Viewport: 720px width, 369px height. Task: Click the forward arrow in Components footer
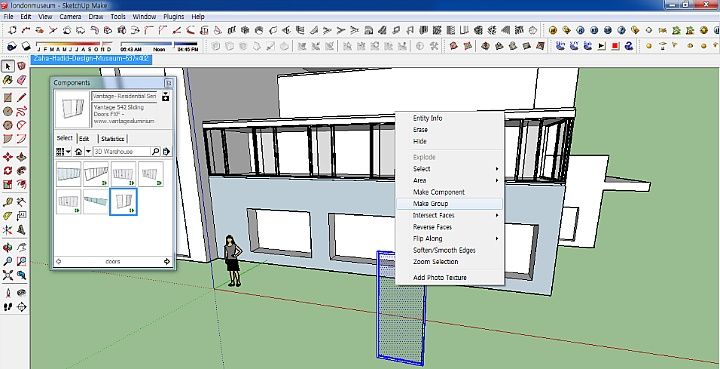click(x=166, y=262)
